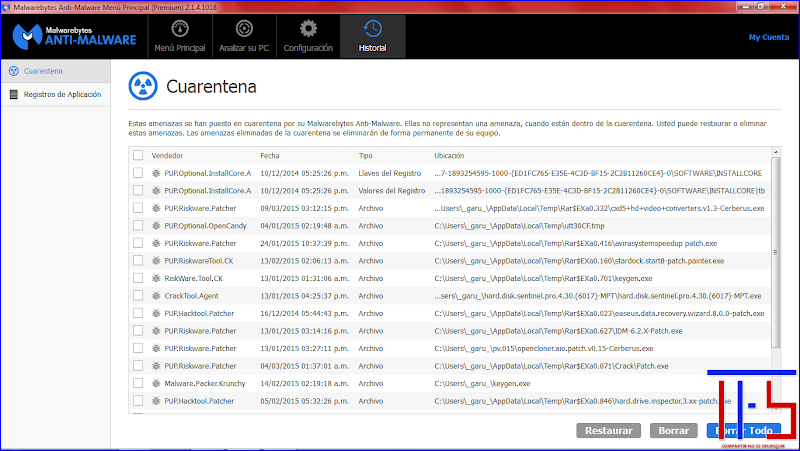Viewport: 800px width, 451px height.
Task: Click bug icon of InstallCore.A Valores del Registro
Action: 156,190
